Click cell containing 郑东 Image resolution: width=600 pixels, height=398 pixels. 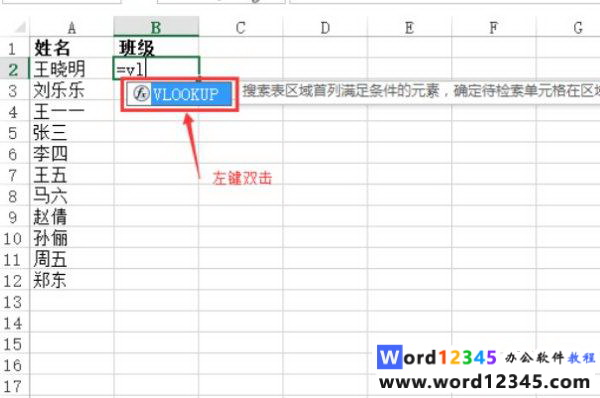point(72,281)
